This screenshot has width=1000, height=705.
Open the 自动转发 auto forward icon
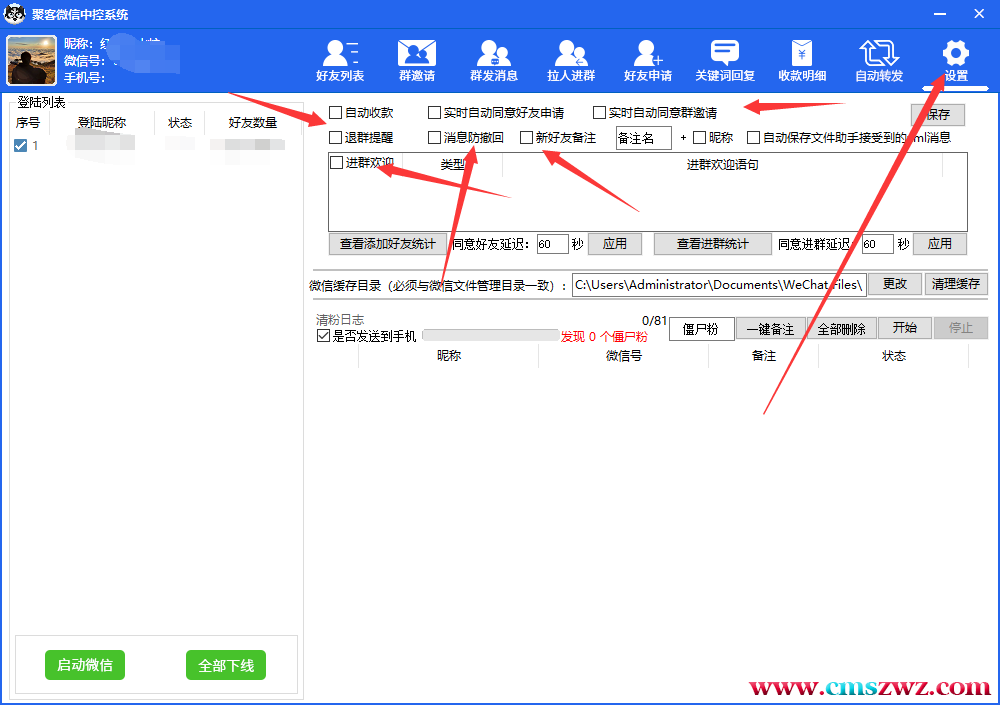[879, 60]
